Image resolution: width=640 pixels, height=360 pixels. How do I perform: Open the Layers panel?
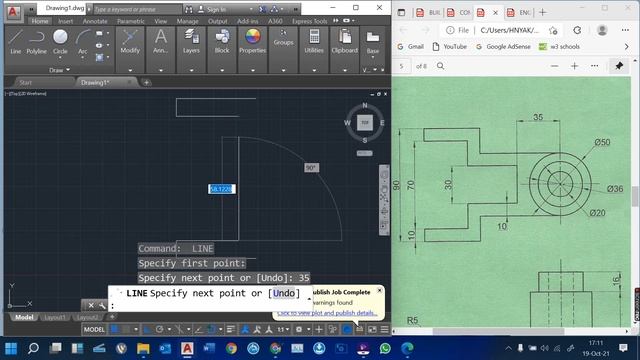(191, 42)
